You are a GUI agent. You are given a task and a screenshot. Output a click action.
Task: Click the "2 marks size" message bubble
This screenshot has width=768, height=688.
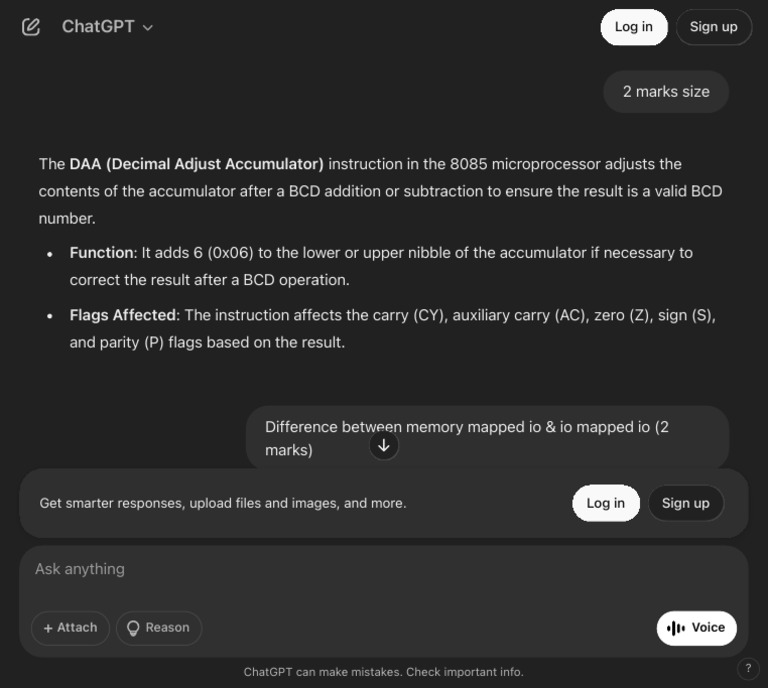click(666, 91)
